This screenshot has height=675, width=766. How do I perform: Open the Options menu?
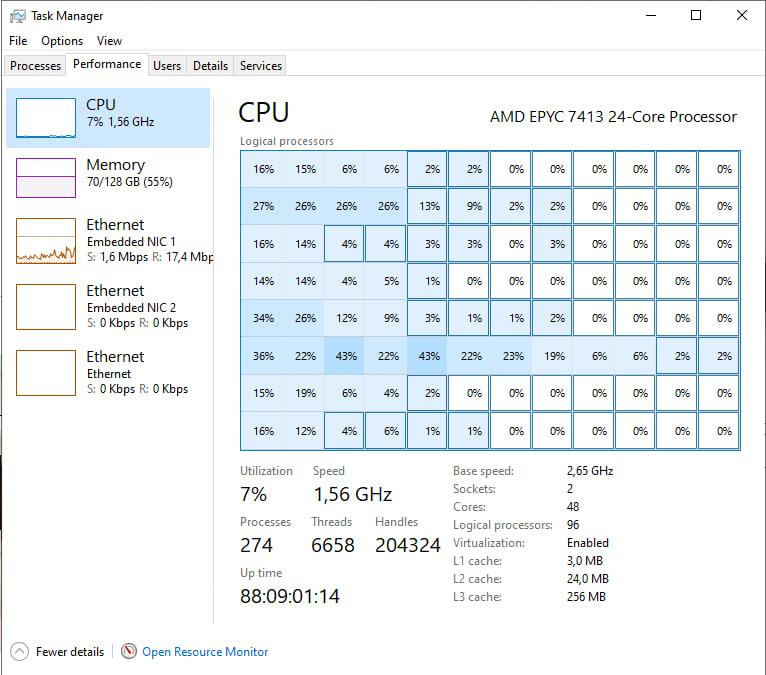62,41
